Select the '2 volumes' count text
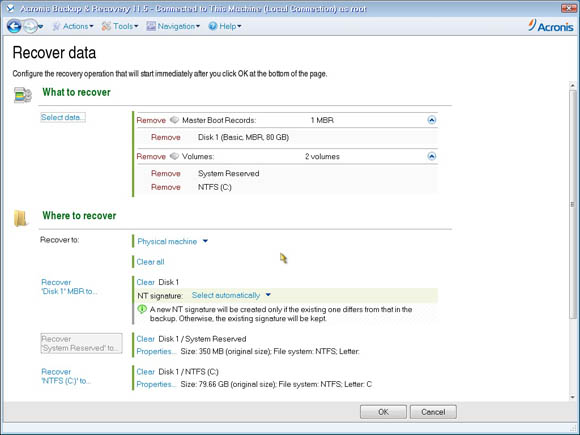Viewport: 580px width, 435px height. pyautogui.click(x=322, y=156)
